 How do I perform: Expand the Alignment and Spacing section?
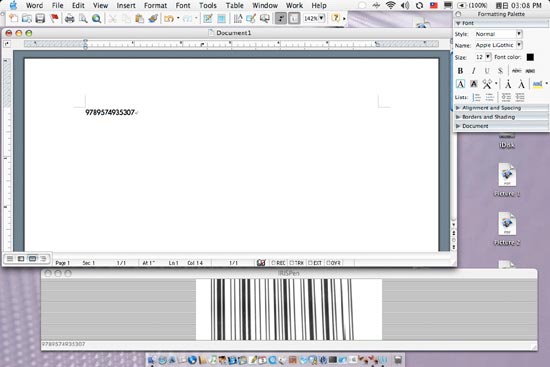click(501, 108)
